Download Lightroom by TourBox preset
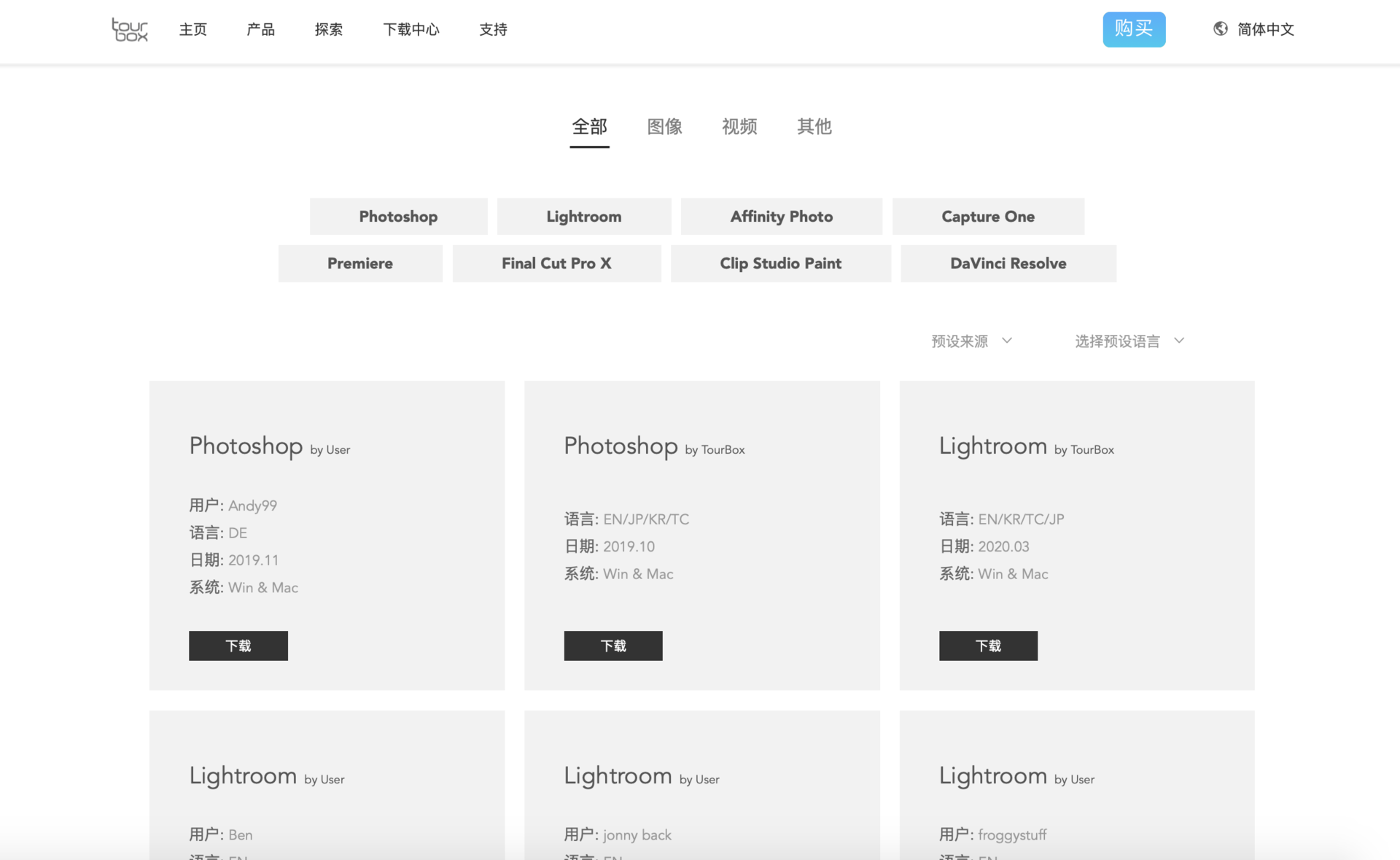 click(988, 646)
